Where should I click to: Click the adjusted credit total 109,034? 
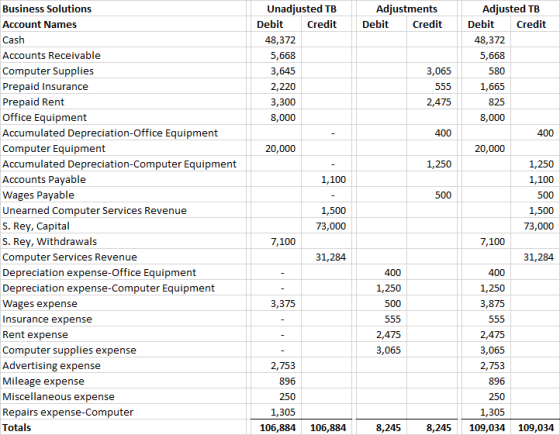pyautogui.click(x=536, y=428)
